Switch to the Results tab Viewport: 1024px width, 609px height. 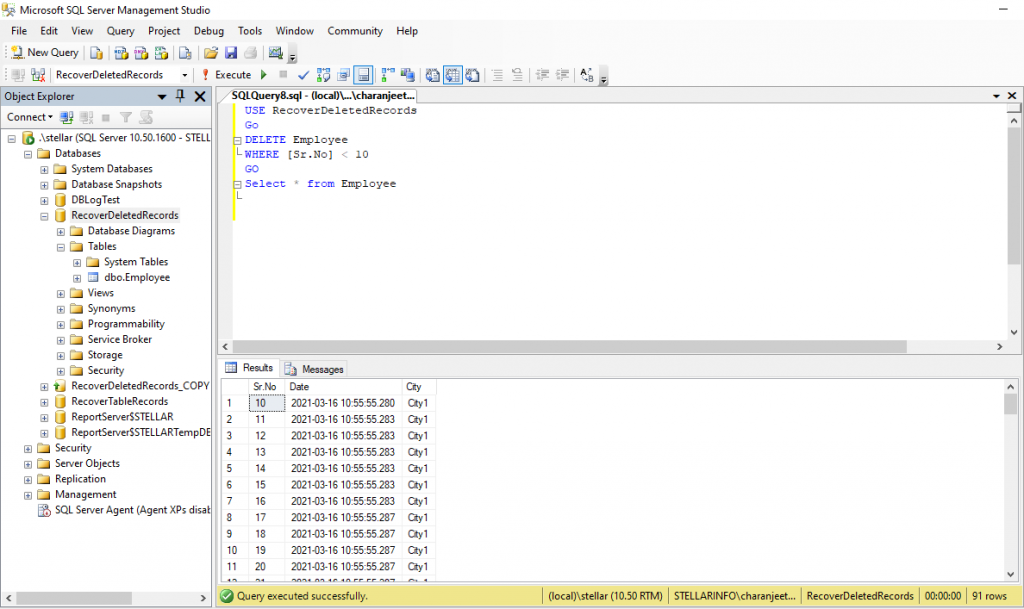tap(249, 367)
